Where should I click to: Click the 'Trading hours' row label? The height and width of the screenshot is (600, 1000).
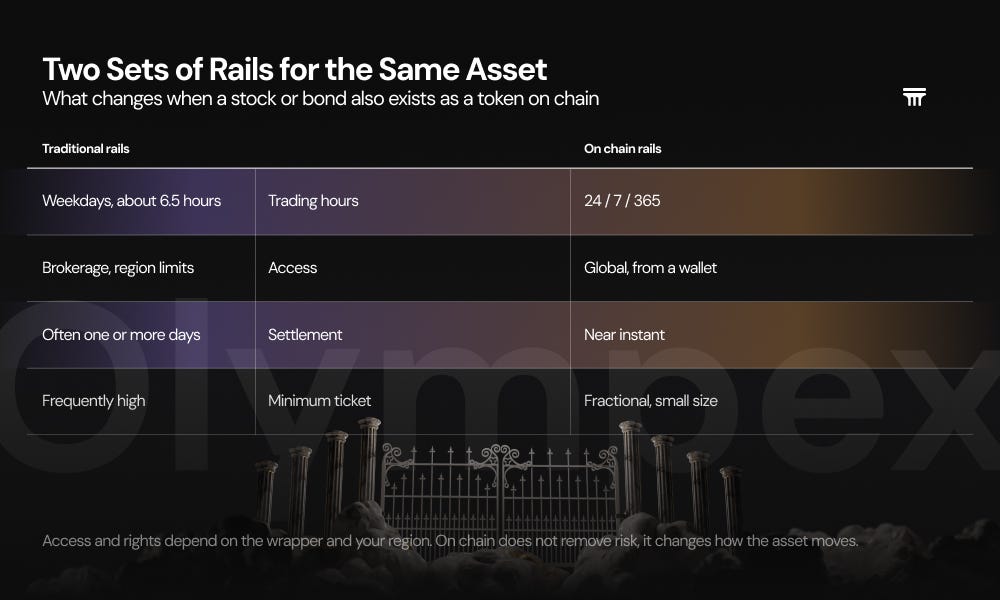(x=313, y=201)
